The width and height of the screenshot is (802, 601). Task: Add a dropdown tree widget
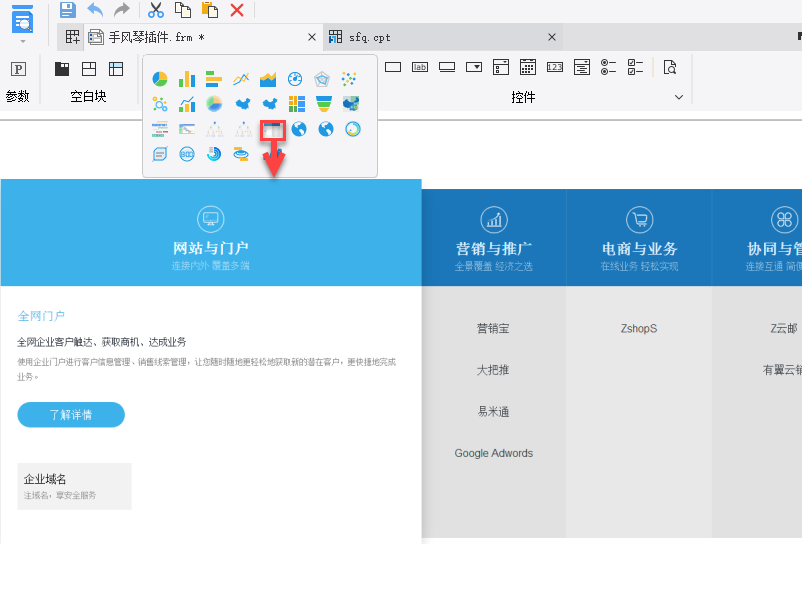coord(582,67)
